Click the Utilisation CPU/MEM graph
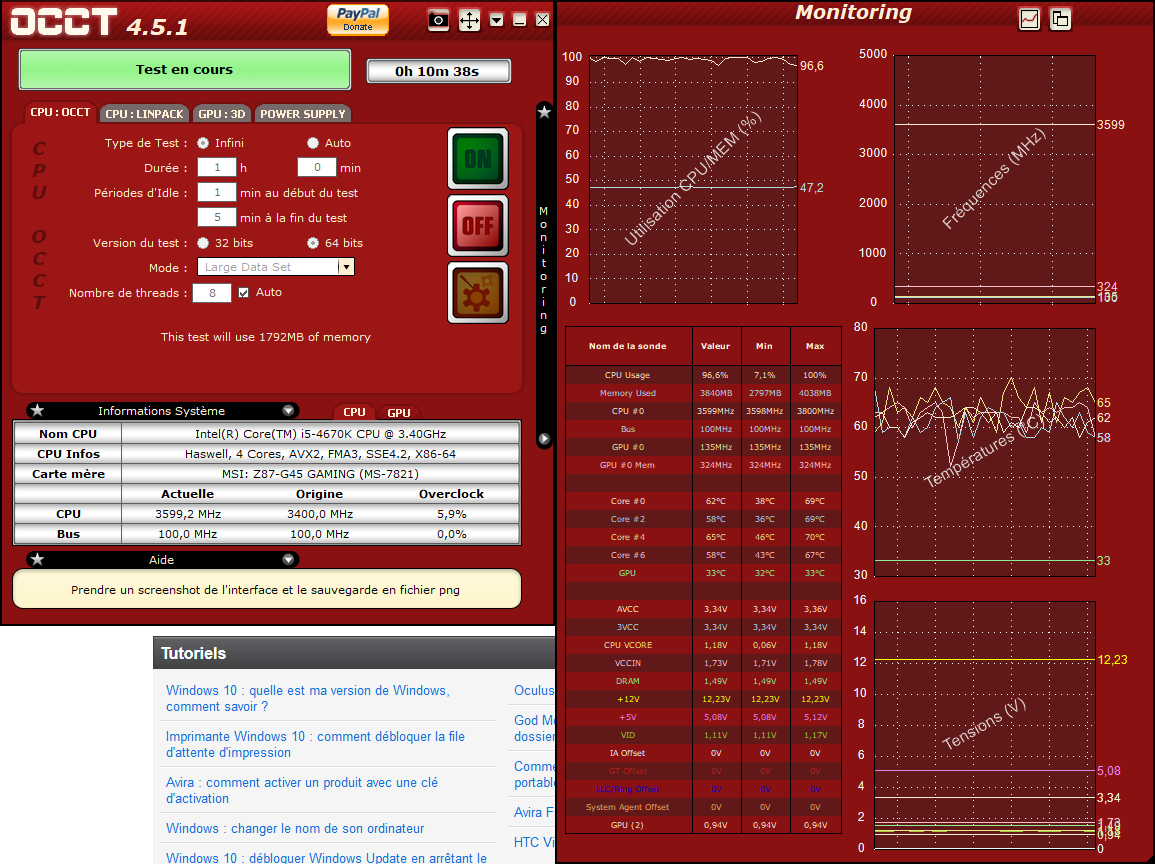Screen dimensions: 1155x864 693,179
